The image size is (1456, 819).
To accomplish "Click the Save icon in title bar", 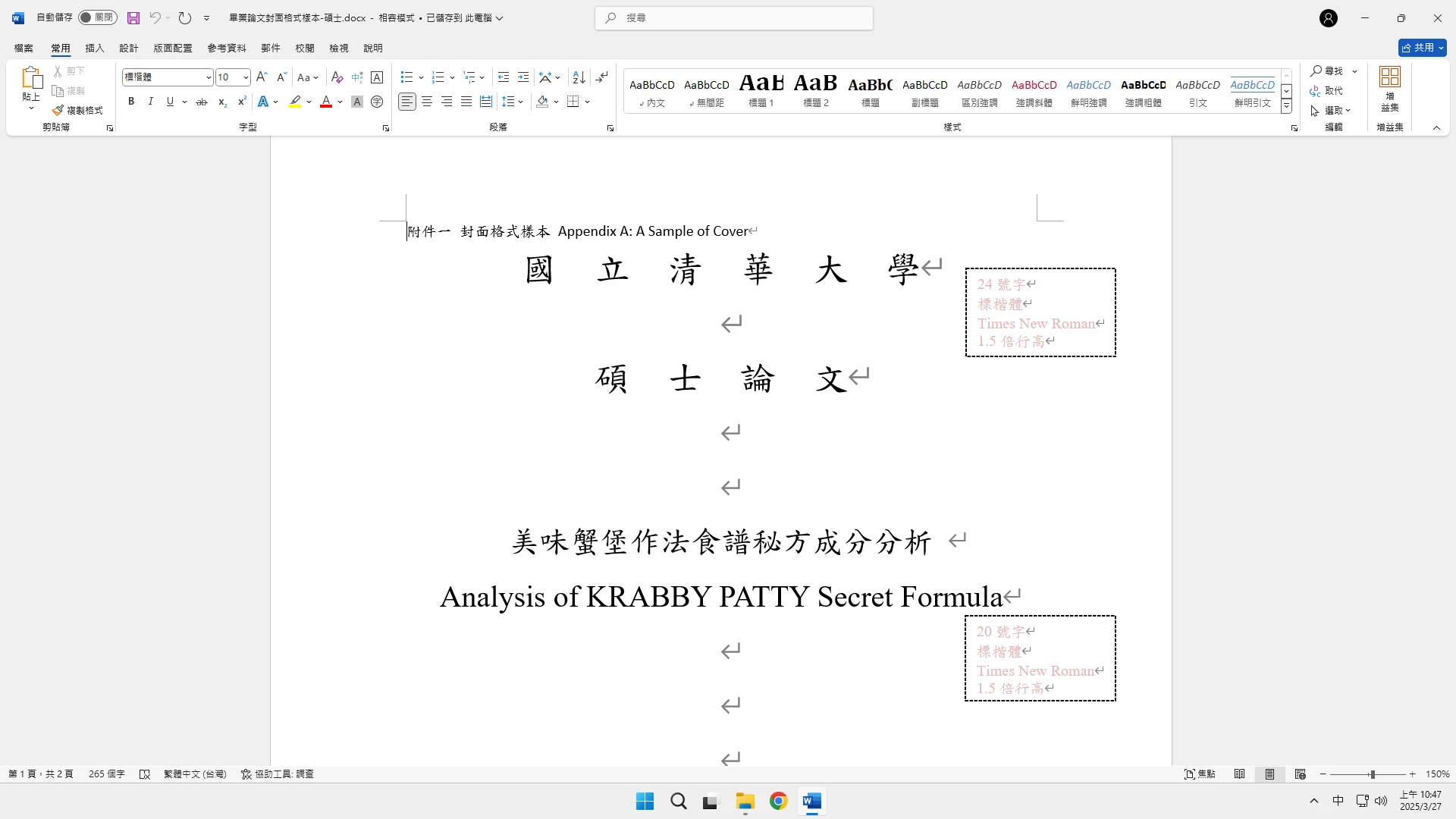I will (133, 17).
